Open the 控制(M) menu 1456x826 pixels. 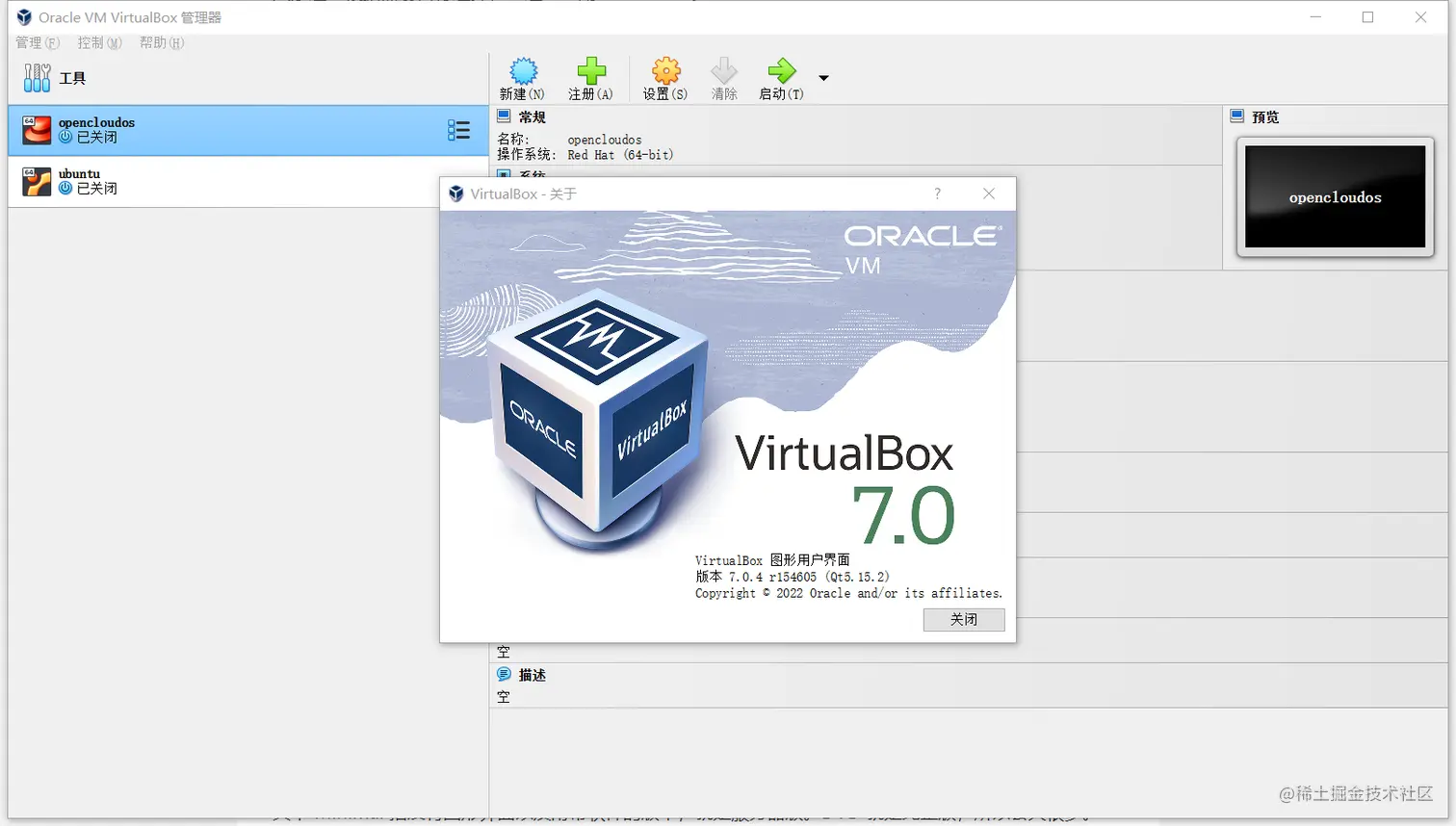(x=100, y=42)
